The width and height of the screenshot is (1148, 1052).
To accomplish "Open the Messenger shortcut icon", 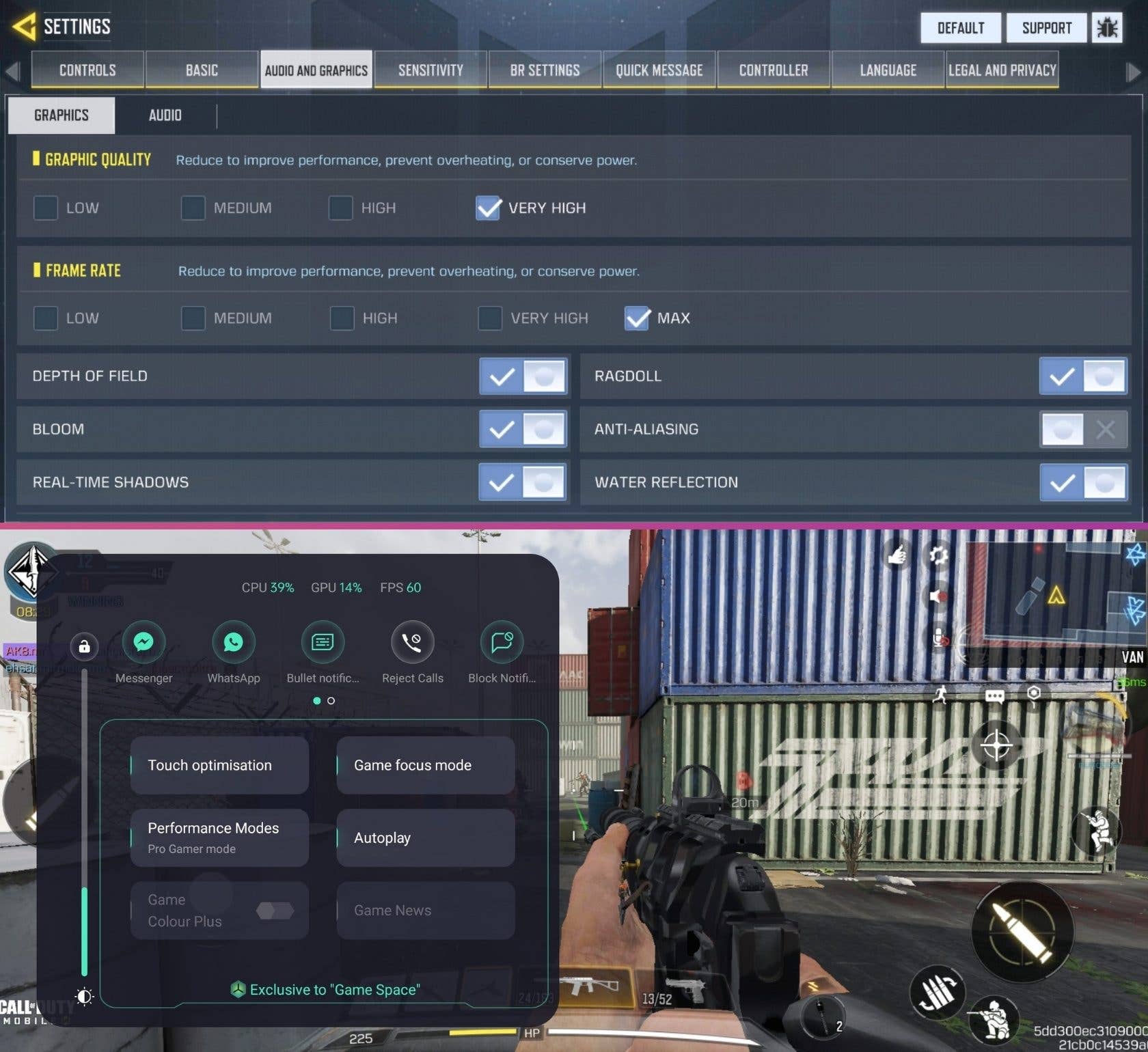I will tap(143, 642).
